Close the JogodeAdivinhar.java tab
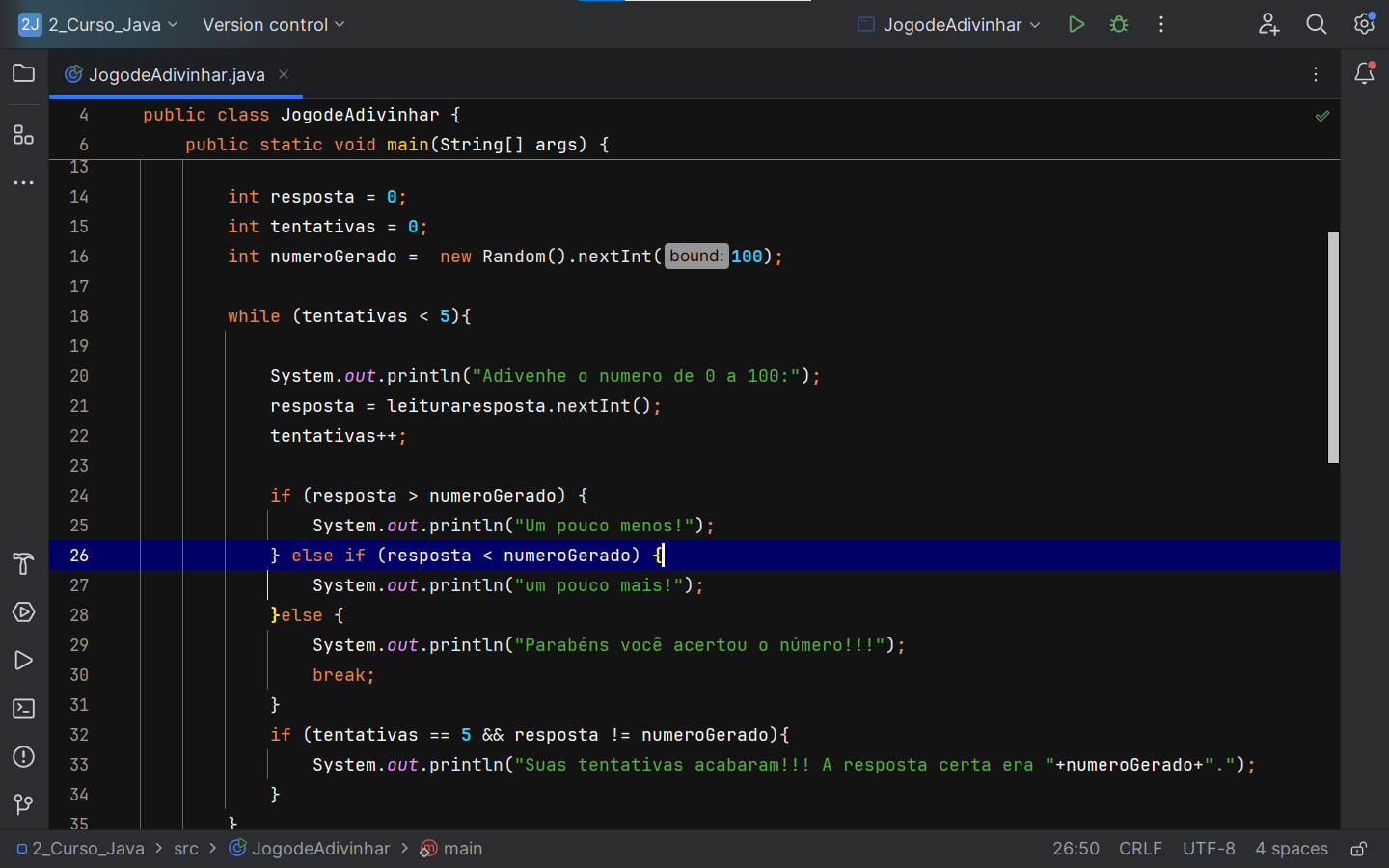Screen dimensions: 1389x868 pyautogui.click(x=284, y=74)
